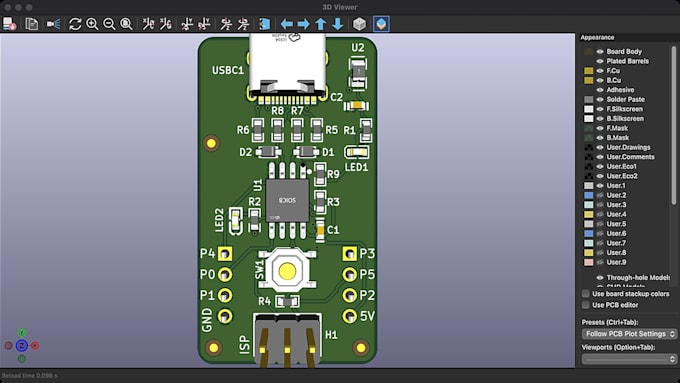Move board left with blue arrow
680x383 pixels.
click(x=287, y=24)
